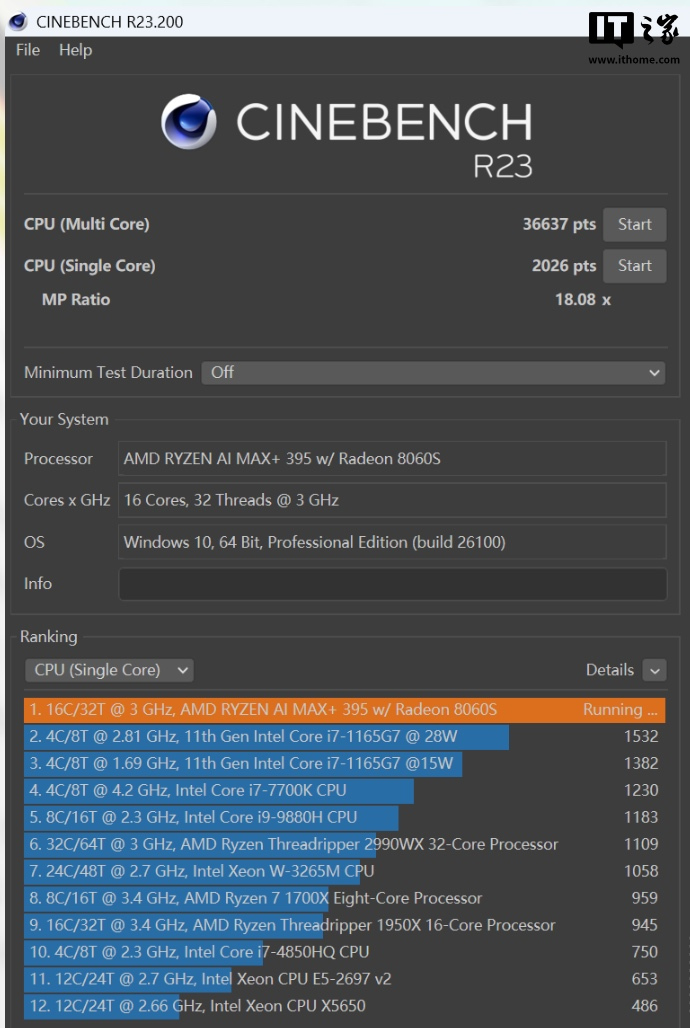Click the Cinebench title bar app icon
Screen dimensions: 690x1028
coord(18,21)
